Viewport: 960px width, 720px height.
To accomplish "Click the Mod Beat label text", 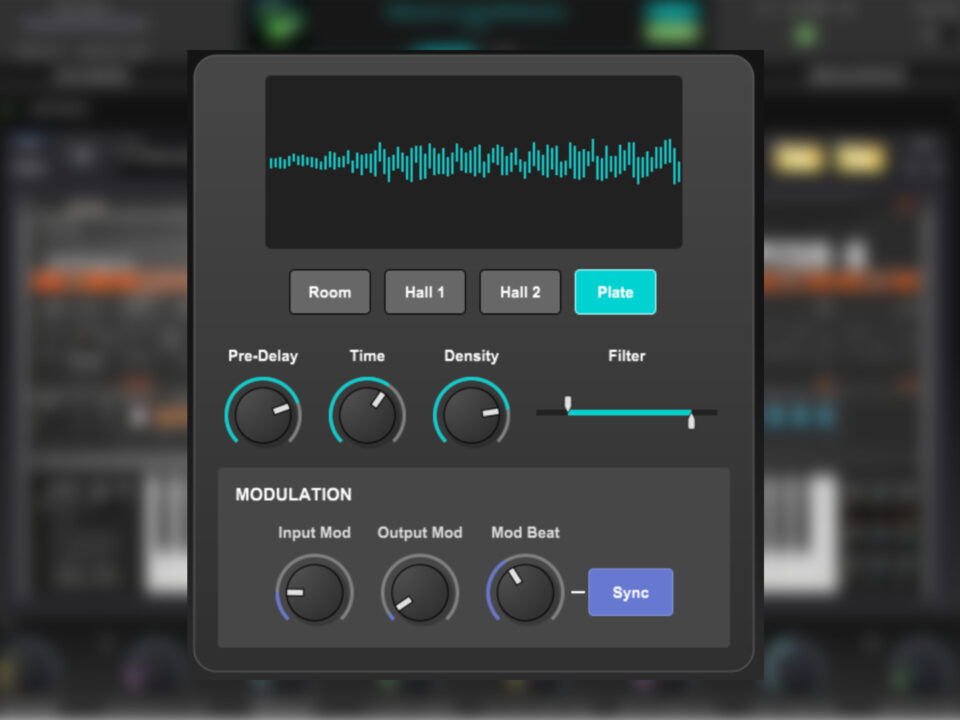I will tap(525, 533).
